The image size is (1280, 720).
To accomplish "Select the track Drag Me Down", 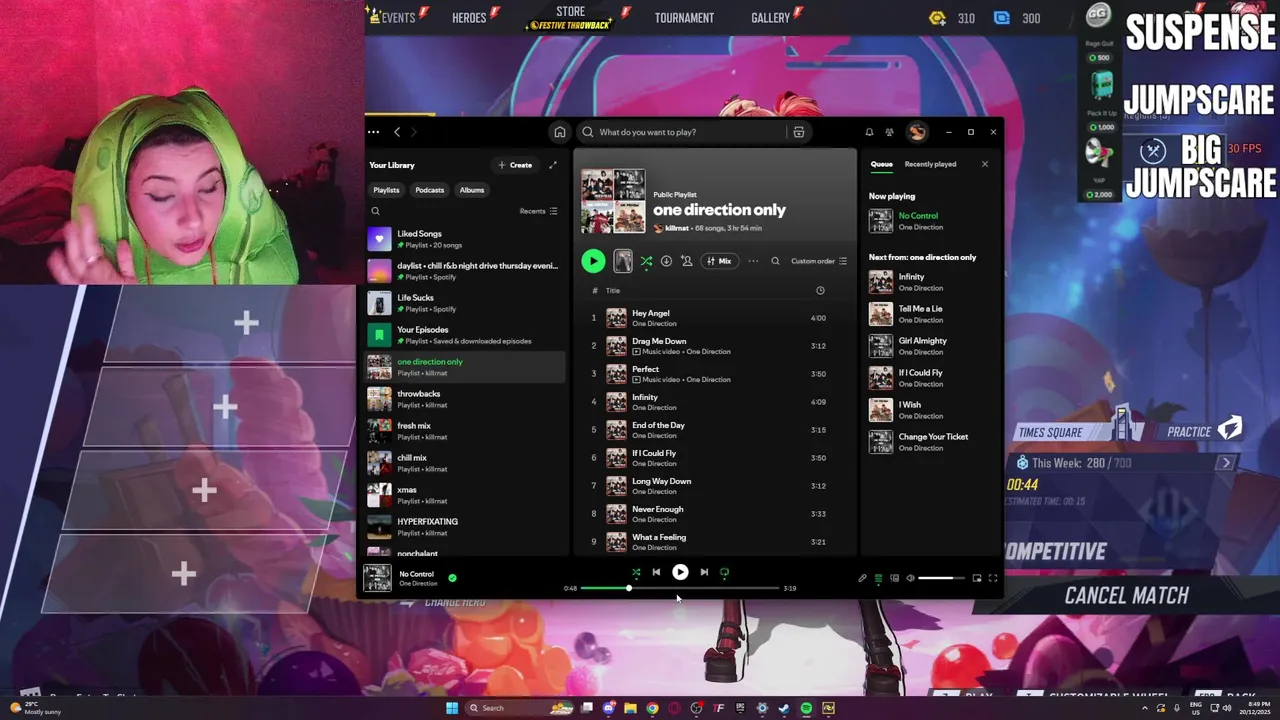I will [x=715, y=346].
